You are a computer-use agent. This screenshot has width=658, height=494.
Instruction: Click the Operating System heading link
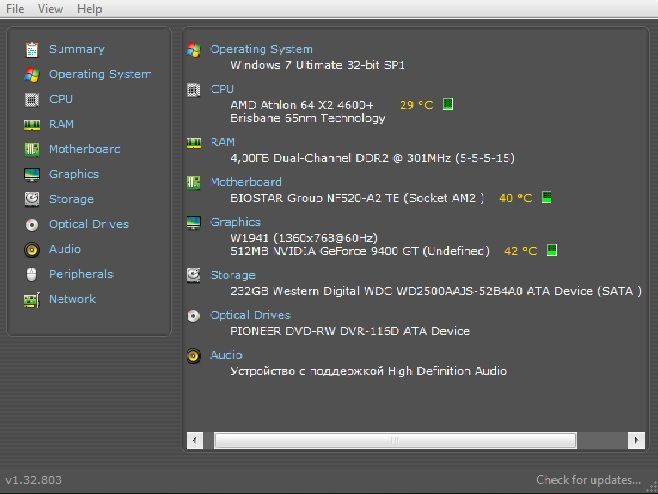pos(261,50)
